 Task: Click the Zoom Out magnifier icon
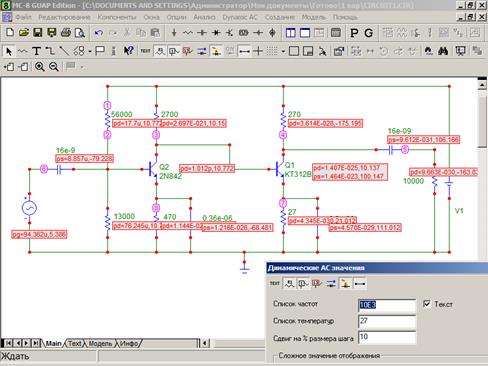(54, 67)
